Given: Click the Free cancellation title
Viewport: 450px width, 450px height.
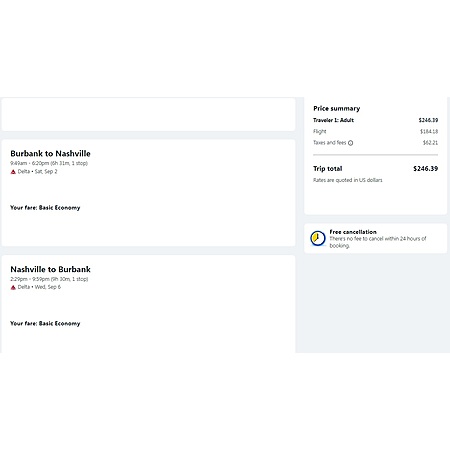Looking at the screenshot, I should (353, 232).
